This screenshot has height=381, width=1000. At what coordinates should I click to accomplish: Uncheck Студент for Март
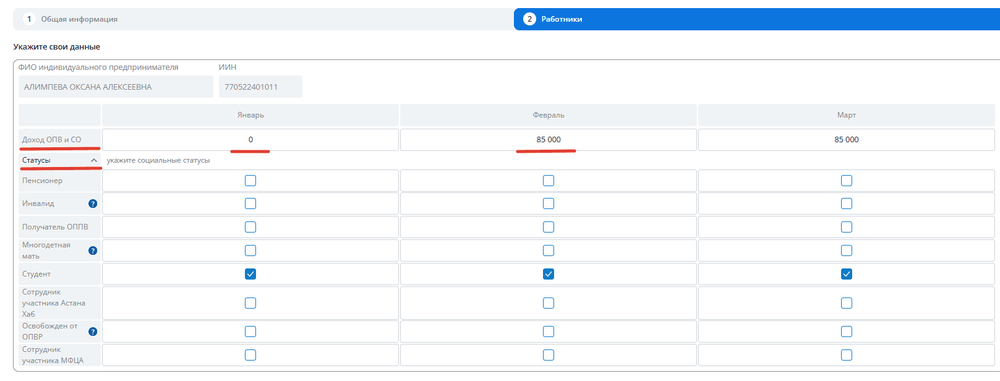click(x=846, y=274)
